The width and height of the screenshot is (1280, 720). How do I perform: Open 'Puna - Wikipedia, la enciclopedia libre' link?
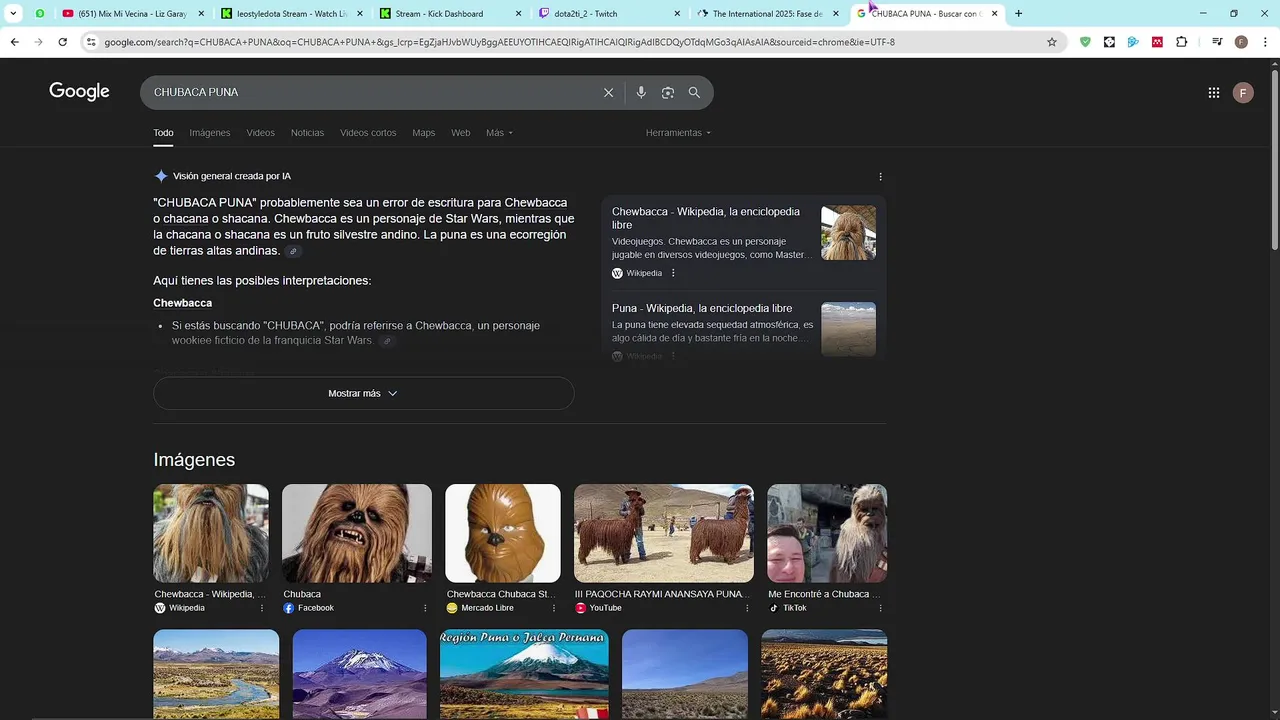[x=702, y=308]
